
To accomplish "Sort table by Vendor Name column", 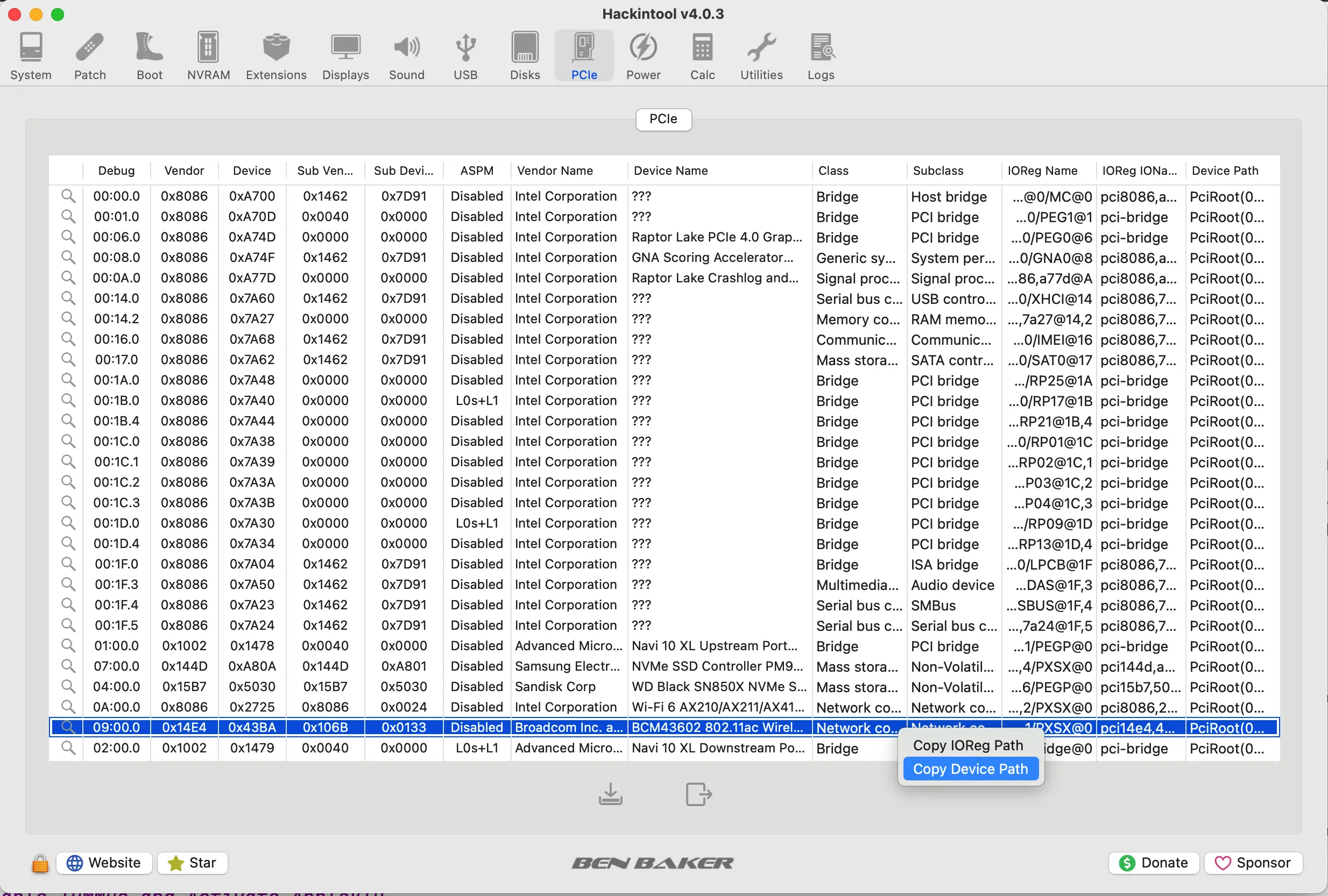I will coord(554,170).
